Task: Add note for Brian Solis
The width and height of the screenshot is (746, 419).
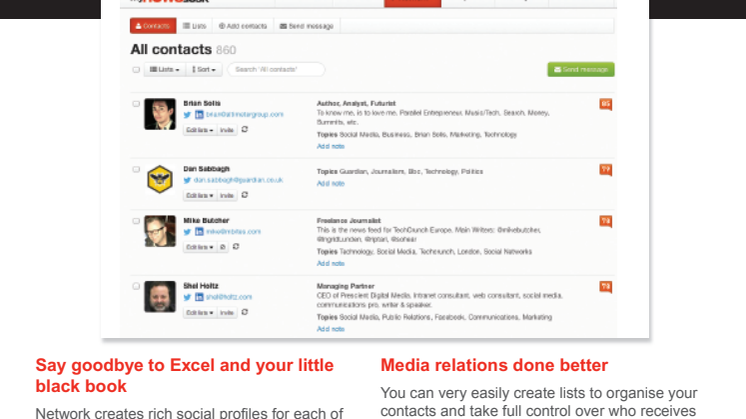Action: pyautogui.click(x=331, y=146)
